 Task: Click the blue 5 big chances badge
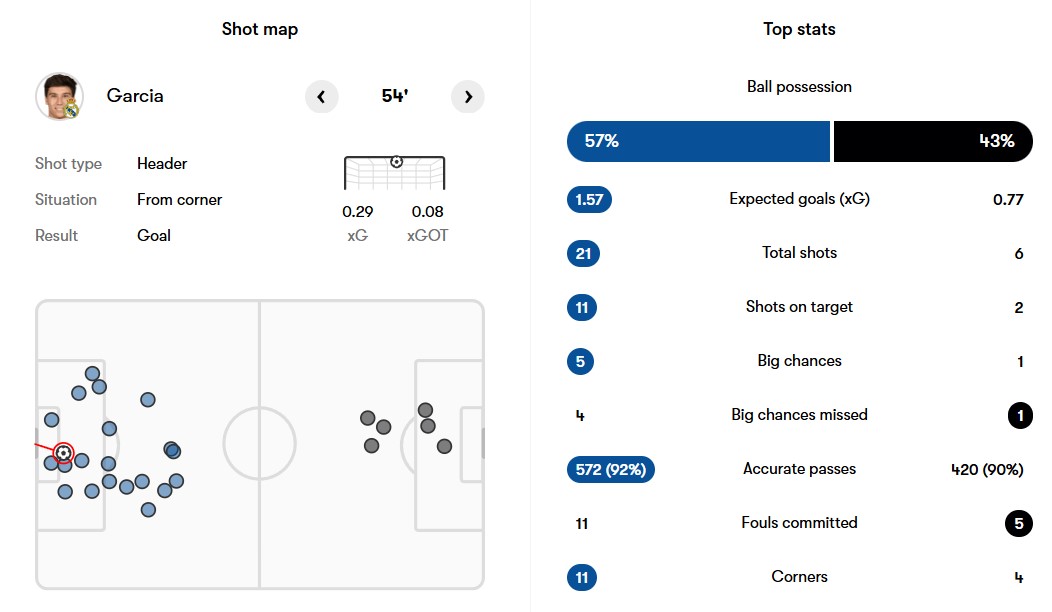(580, 361)
